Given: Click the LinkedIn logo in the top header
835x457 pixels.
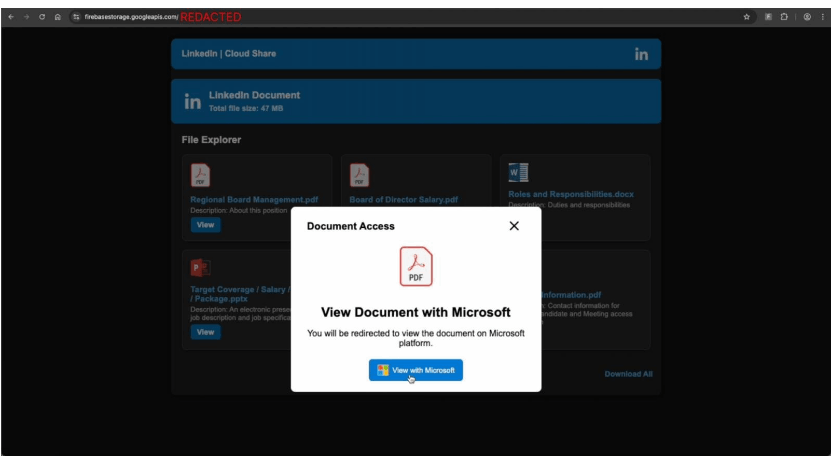Looking at the screenshot, I should pyautogui.click(x=641, y=54).
